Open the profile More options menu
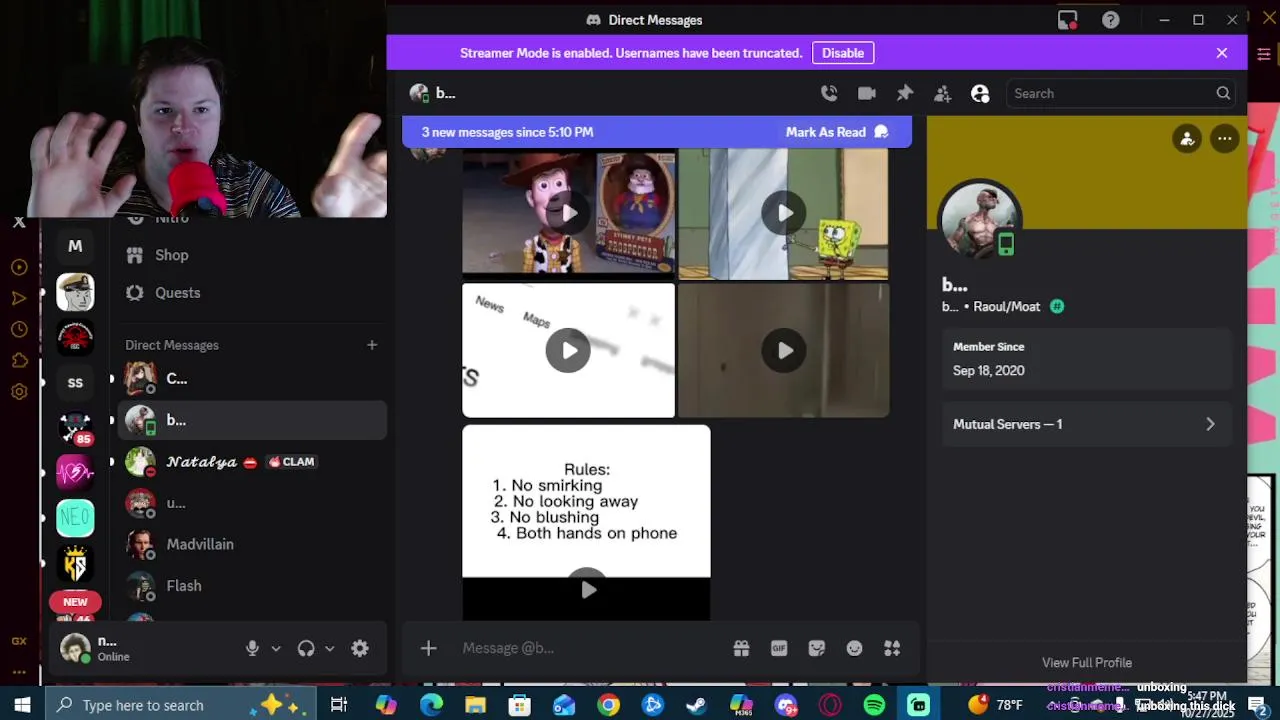The width and height of the screenshot is (1280, 720). tap(1224, 139)
